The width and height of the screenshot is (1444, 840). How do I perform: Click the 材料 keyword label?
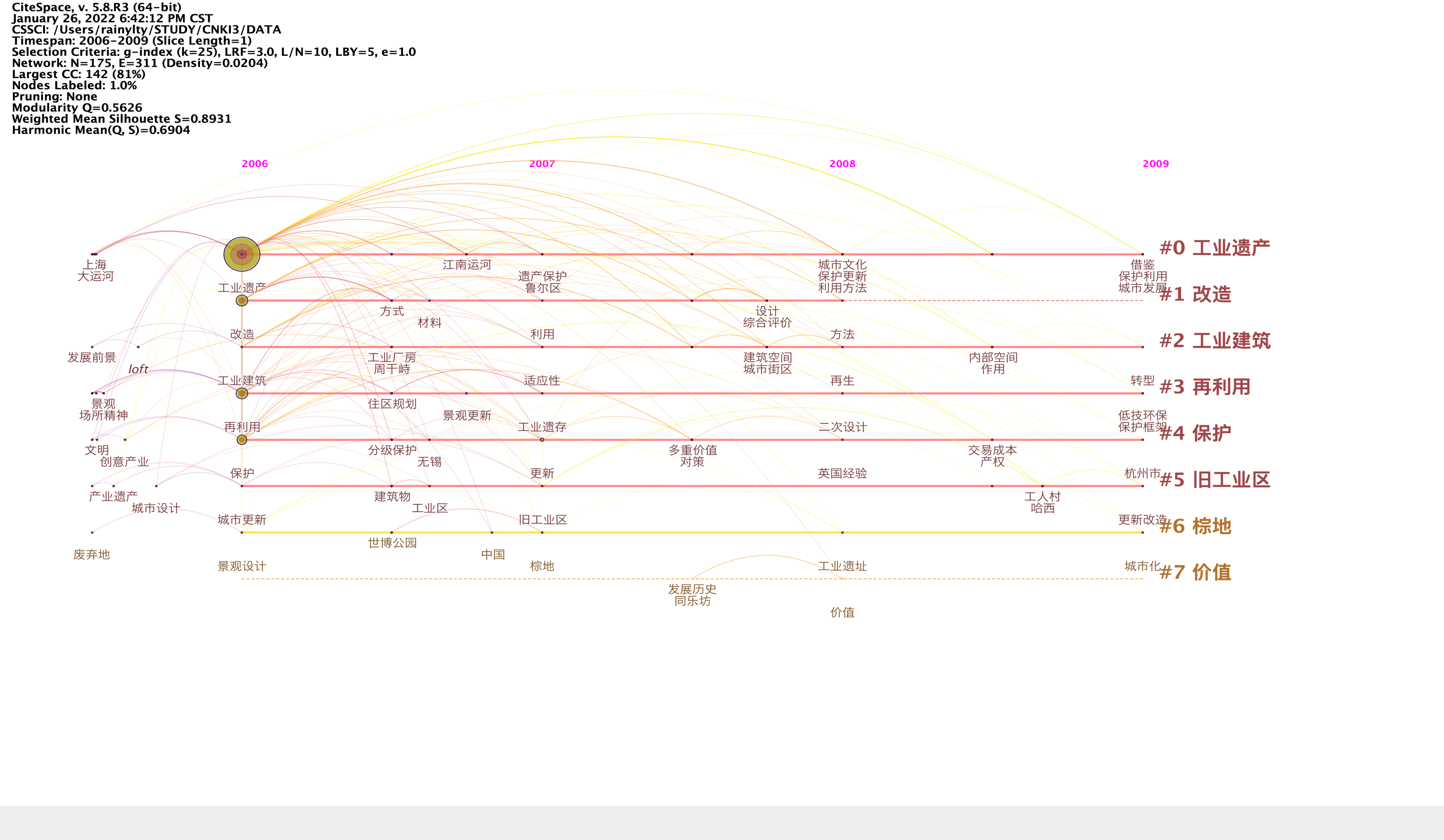click(430, 323)
